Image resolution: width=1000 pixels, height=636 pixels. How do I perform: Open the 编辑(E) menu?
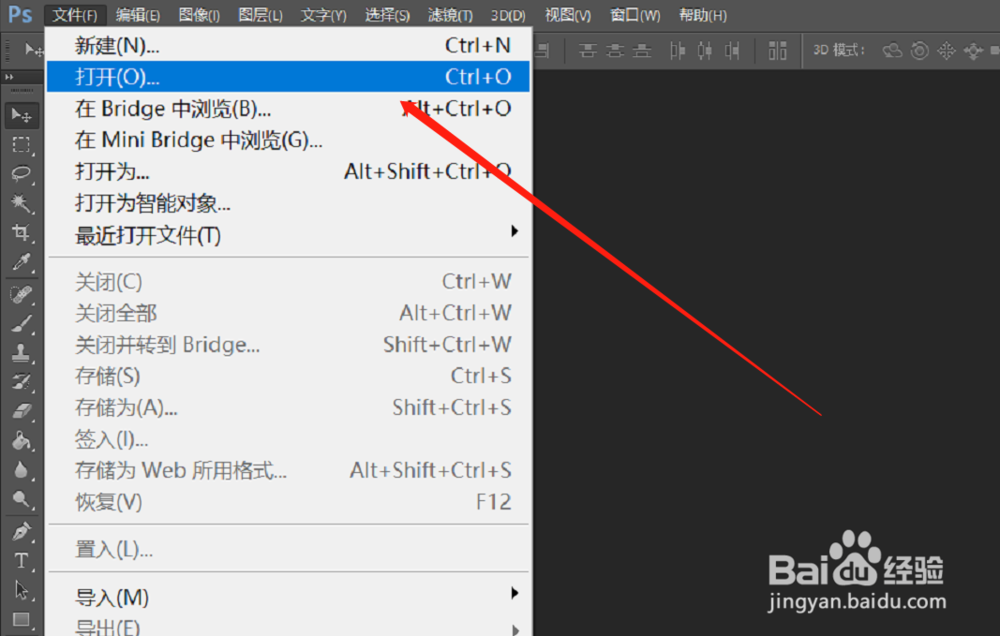tap(138, 15)
